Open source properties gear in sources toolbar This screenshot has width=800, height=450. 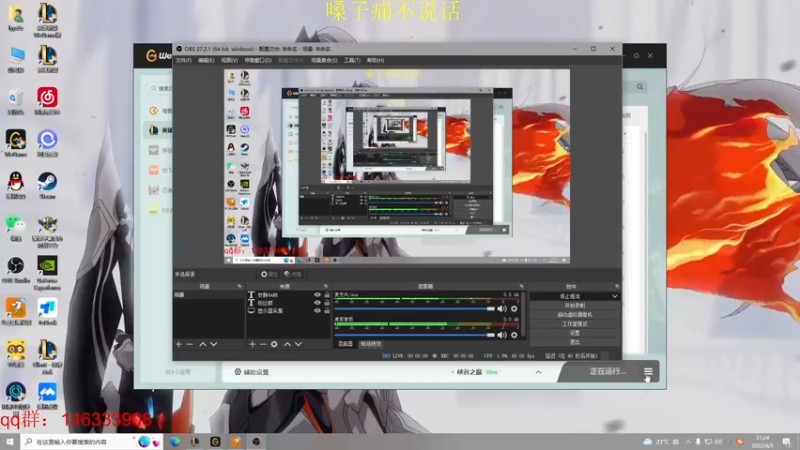point(274,344)
